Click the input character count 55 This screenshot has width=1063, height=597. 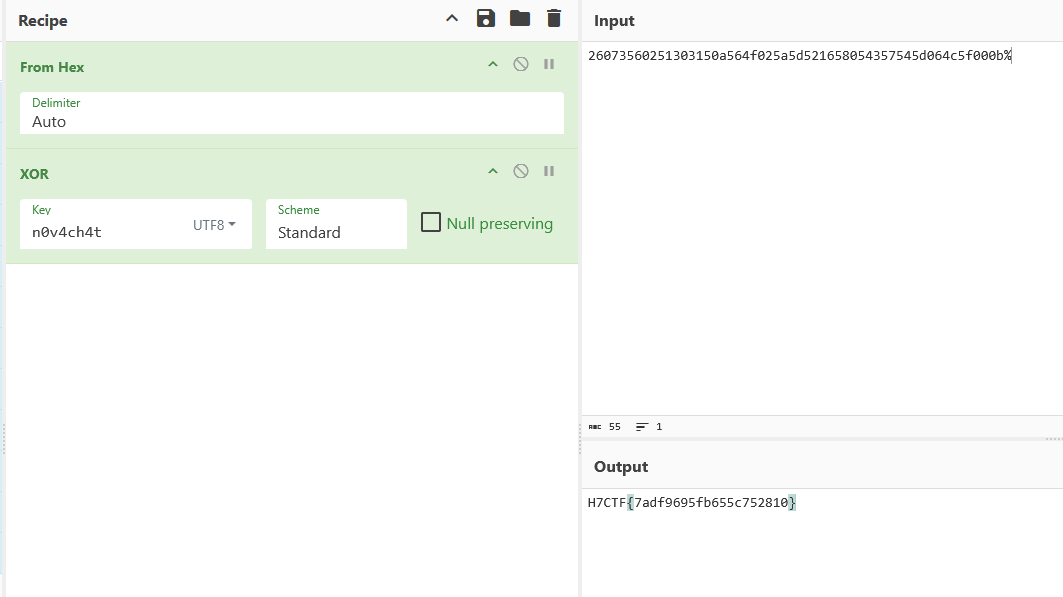click(605, 427)
